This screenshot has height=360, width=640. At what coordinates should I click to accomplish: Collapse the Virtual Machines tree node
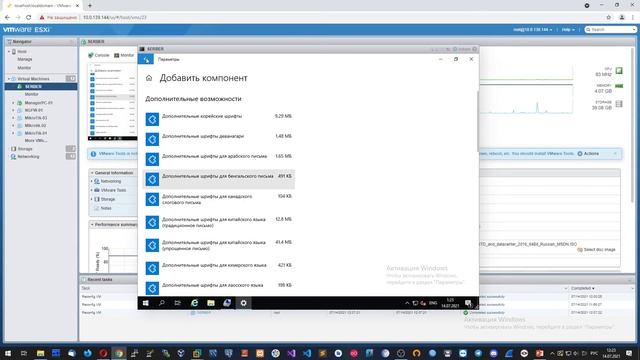tap(9, 79)
